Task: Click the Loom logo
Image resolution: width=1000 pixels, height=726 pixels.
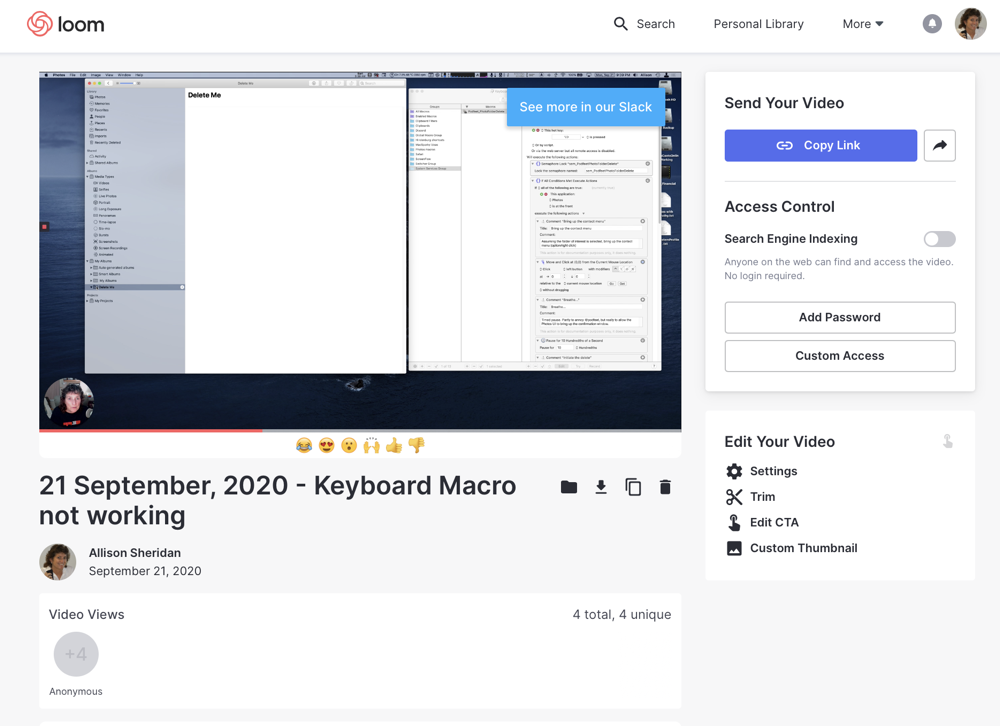Action: tap(65, 24)
